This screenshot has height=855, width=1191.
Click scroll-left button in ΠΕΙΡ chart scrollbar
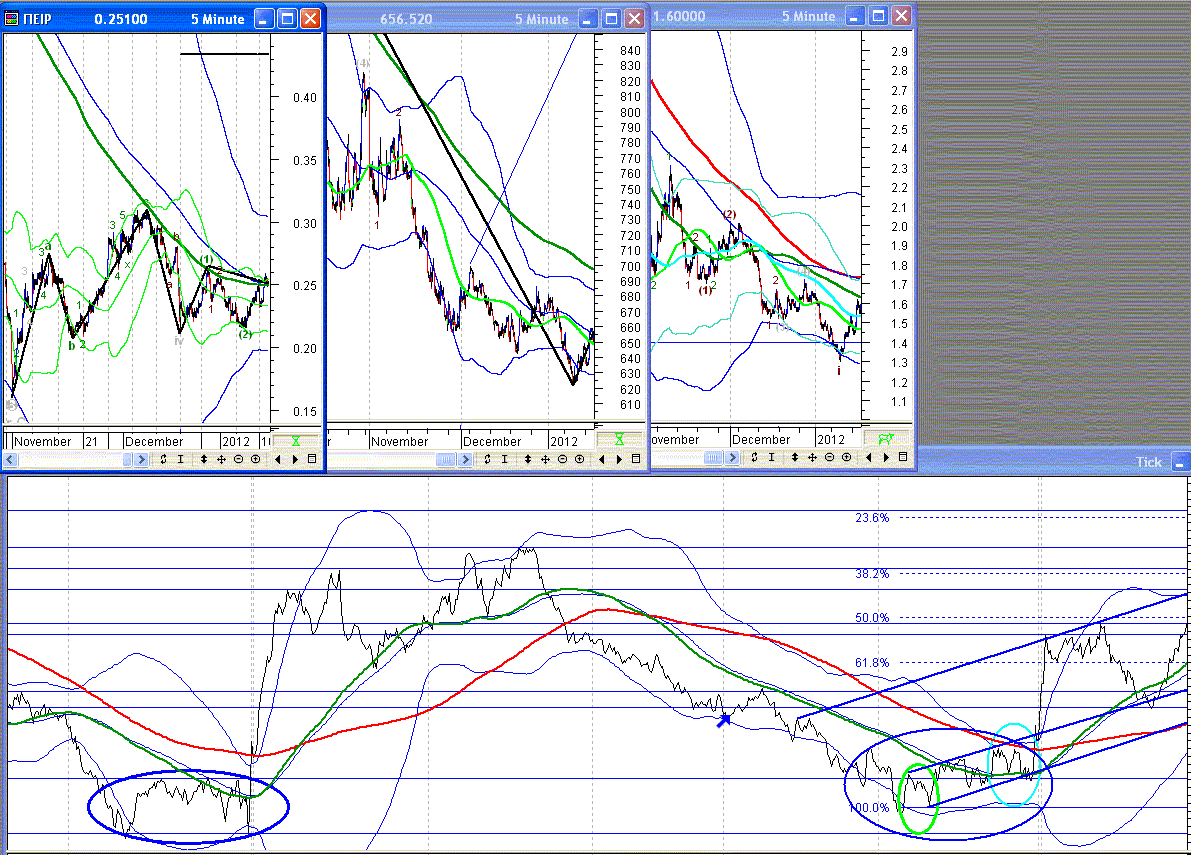coord(10,459)
